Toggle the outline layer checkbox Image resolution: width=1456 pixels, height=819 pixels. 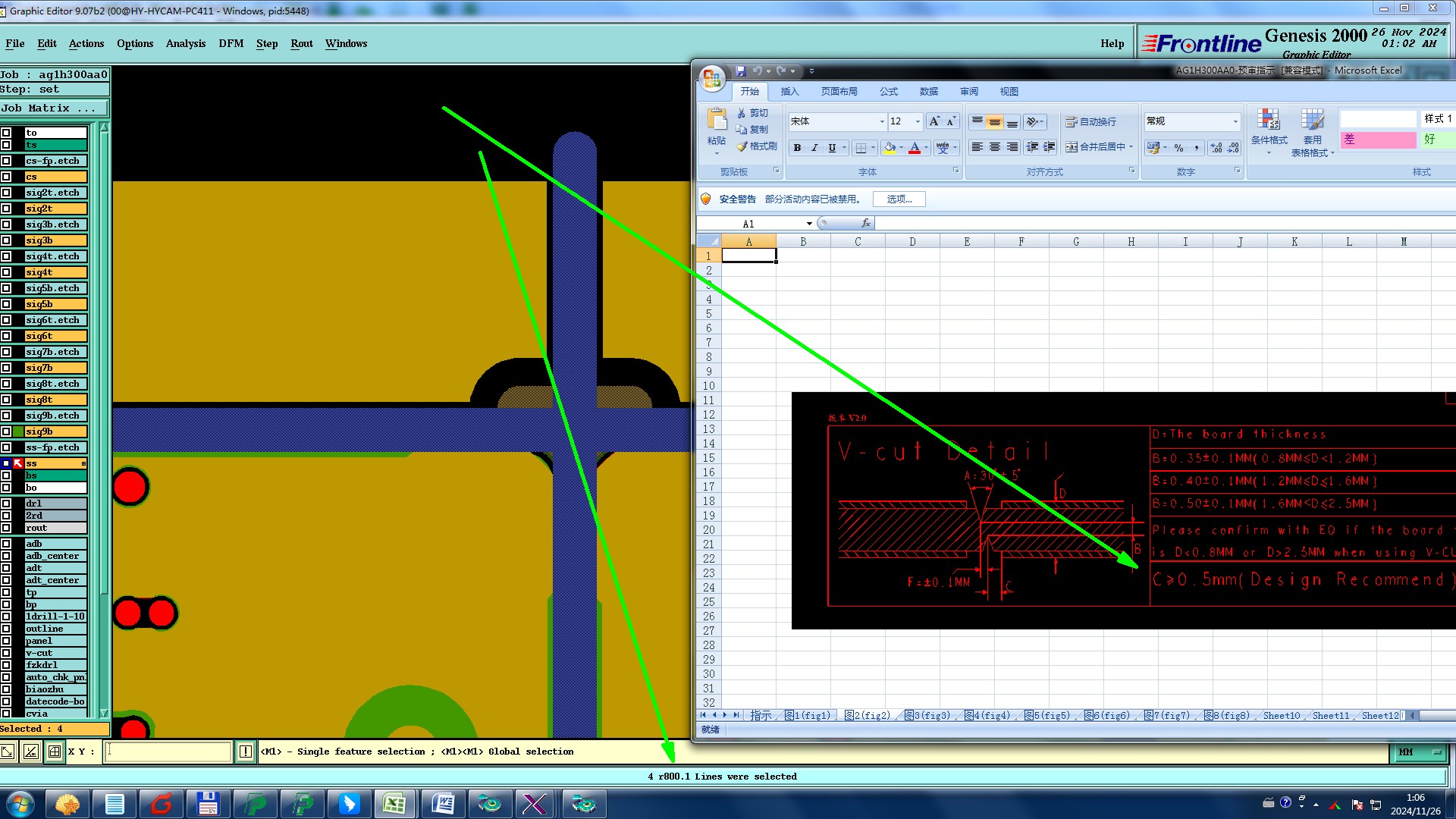tap(7, 629)
